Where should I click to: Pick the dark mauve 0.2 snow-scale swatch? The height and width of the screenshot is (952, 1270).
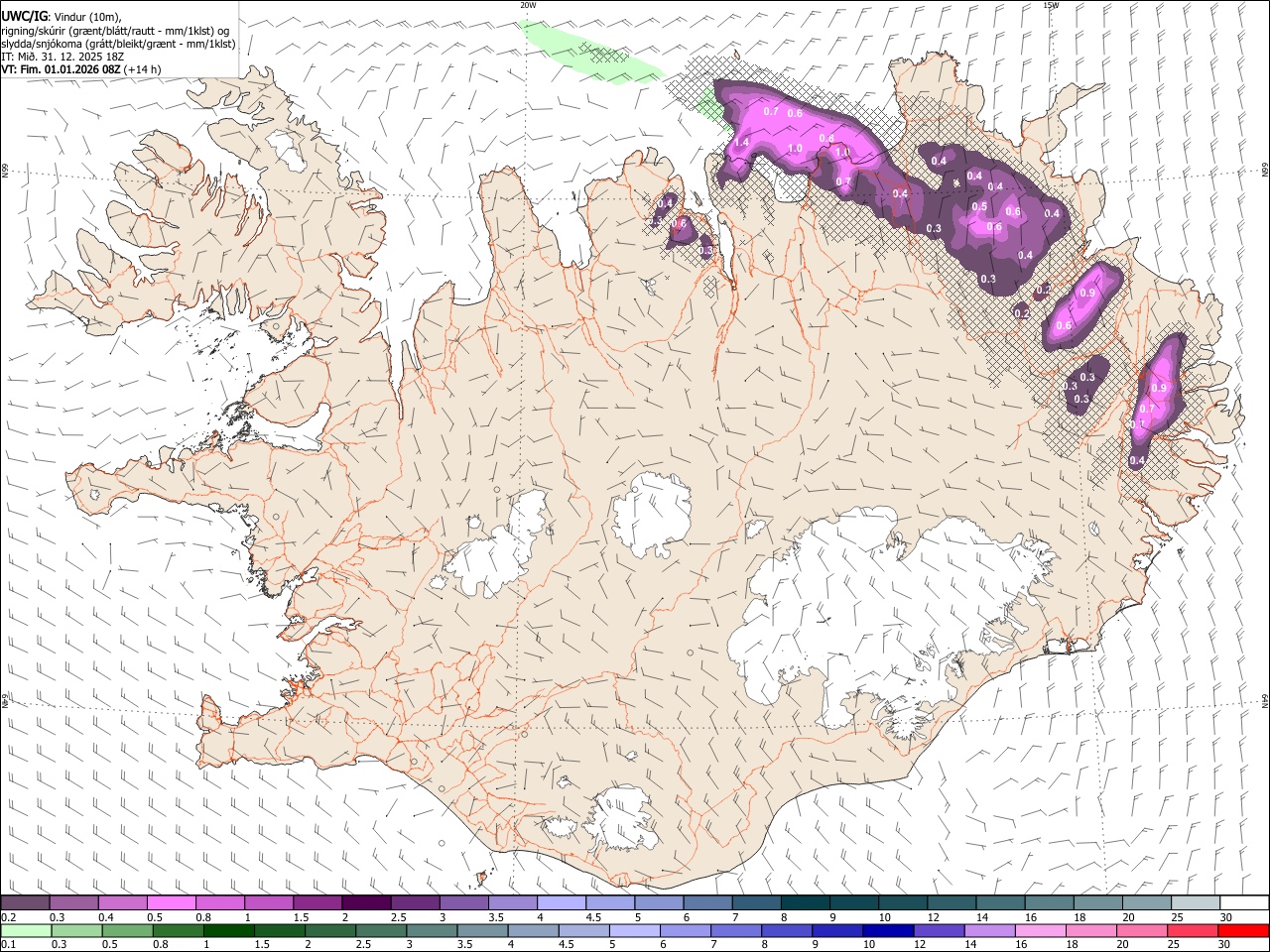26,902
